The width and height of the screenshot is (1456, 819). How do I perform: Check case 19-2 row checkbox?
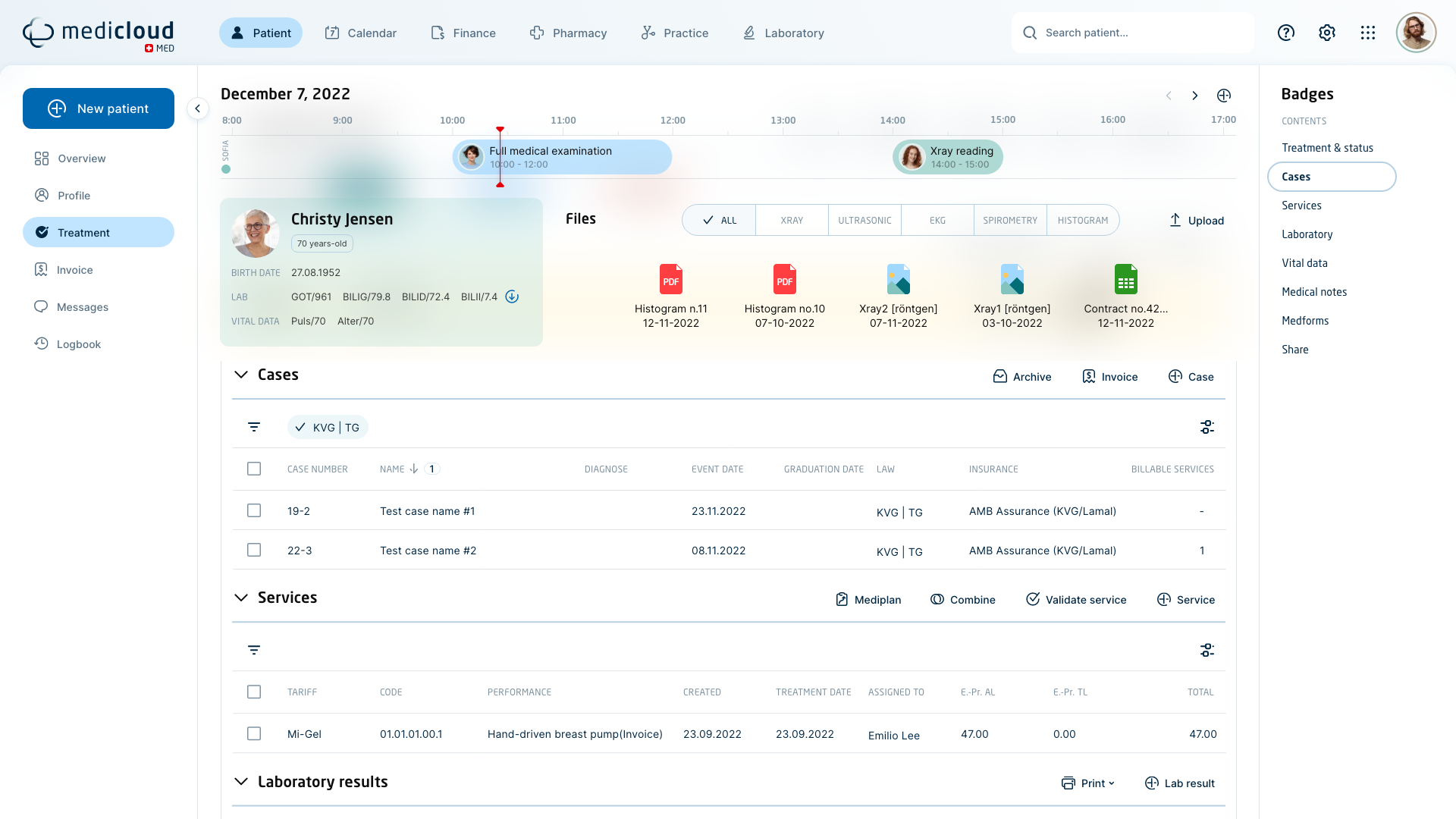coord(254,510)
